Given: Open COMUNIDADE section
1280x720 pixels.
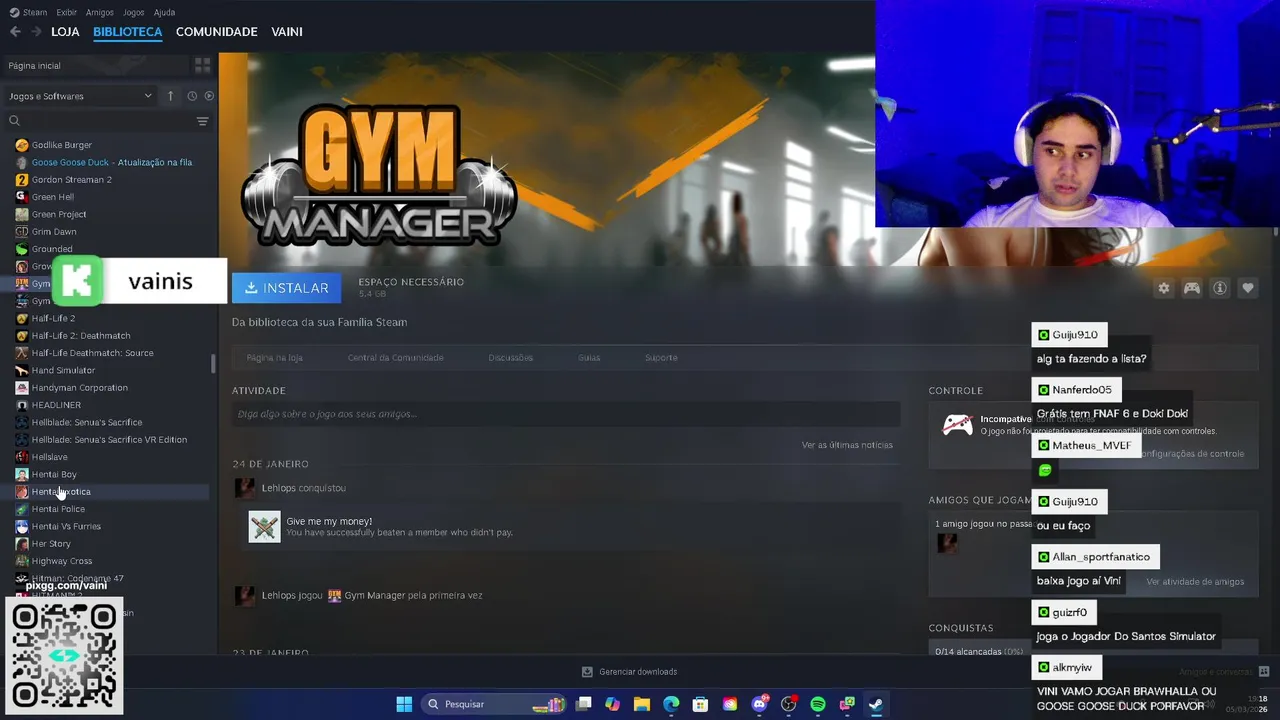Looking at the screenshot, I should click(217, 32).
